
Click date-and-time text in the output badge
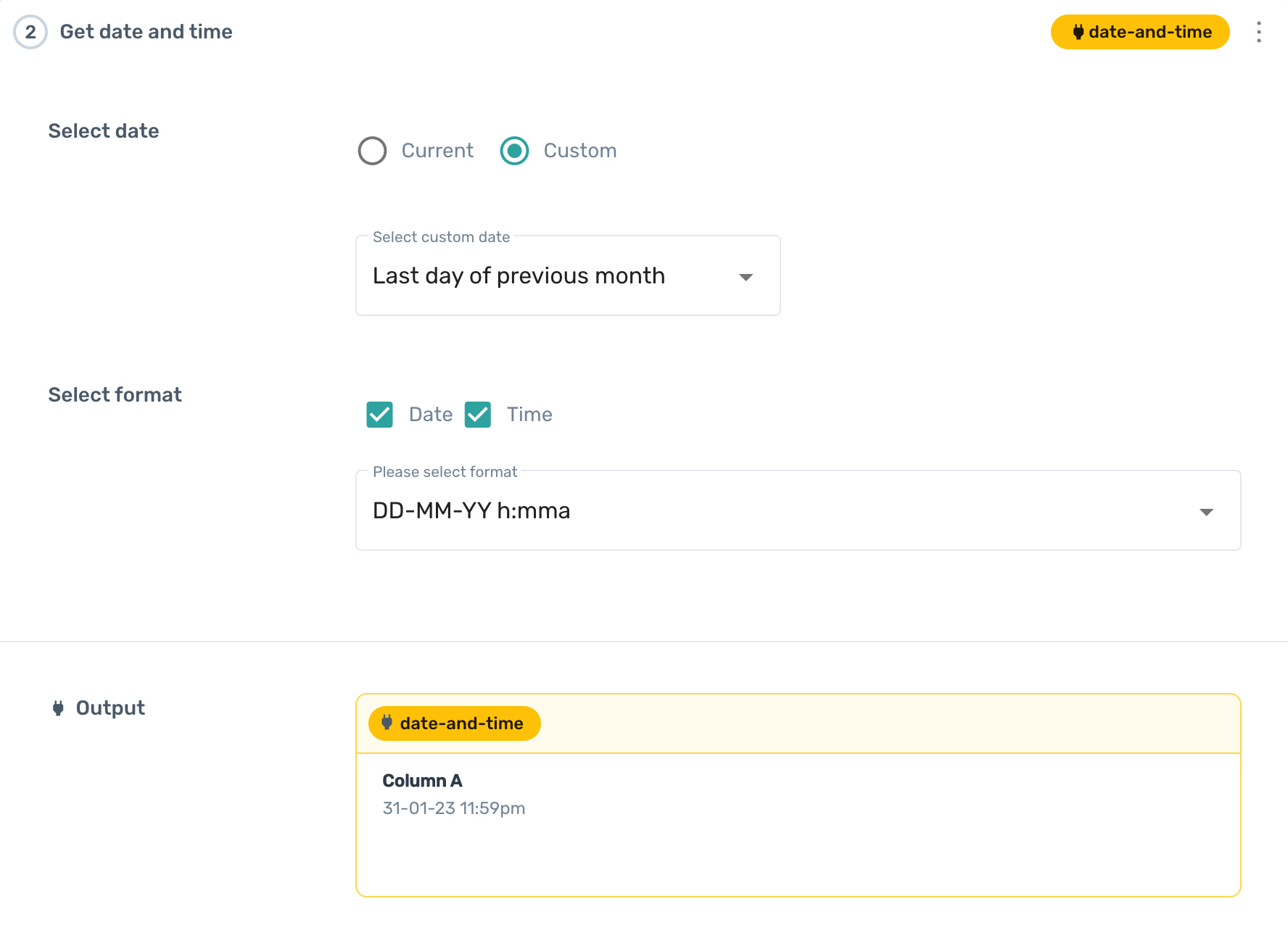(461, 723)
